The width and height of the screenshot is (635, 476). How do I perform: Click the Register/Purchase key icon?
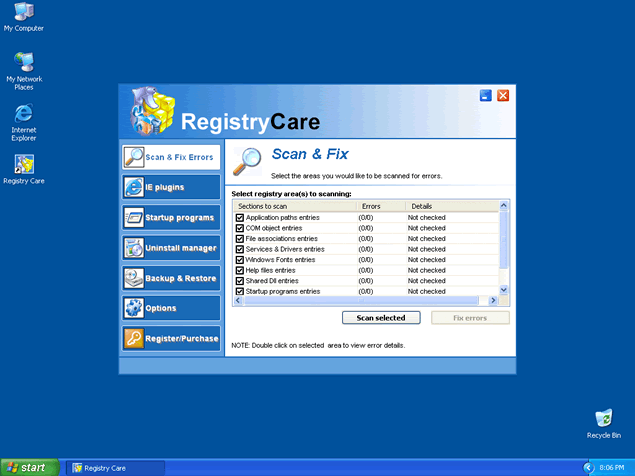tap(134, 338)
